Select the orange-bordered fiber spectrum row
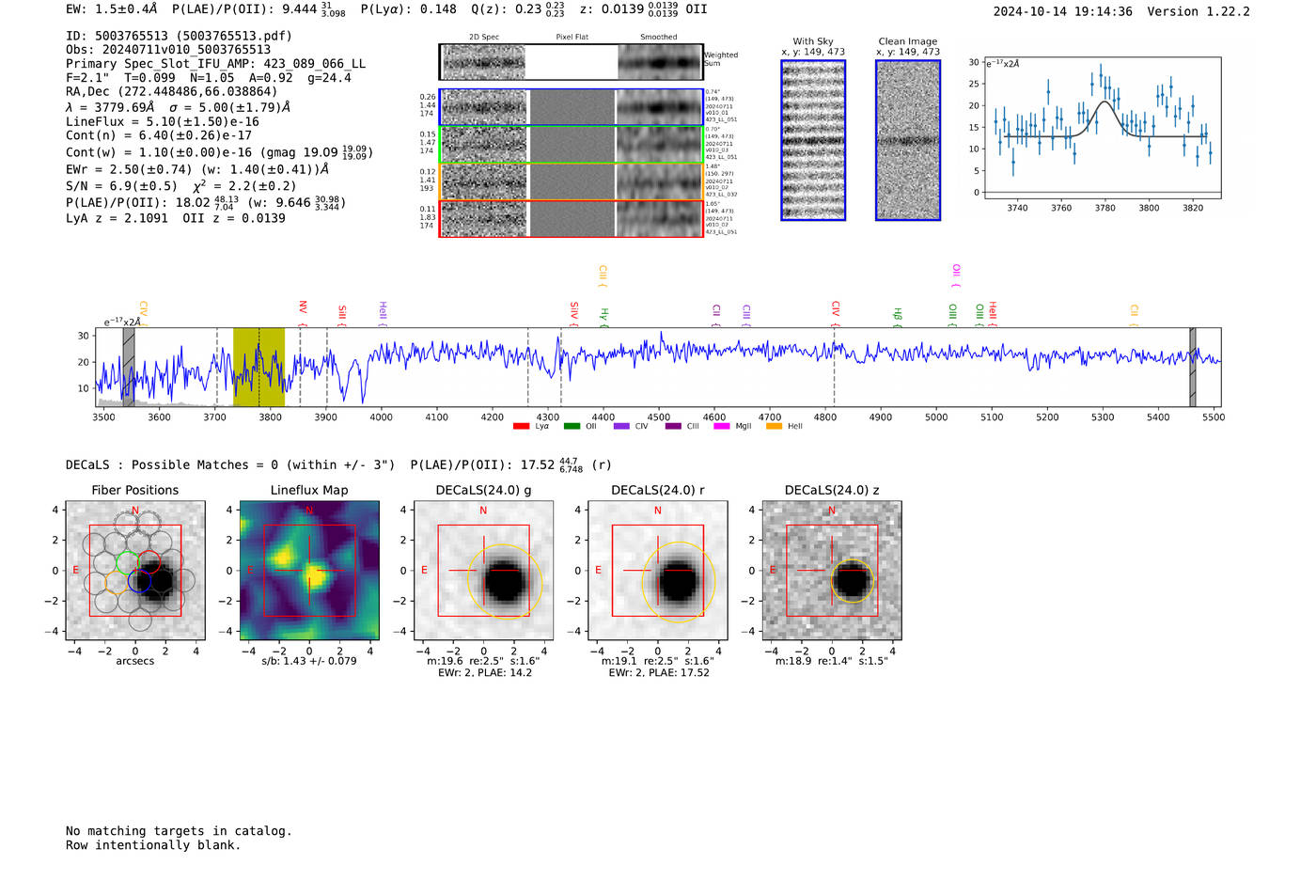1316x896 pixels. click(x=571, y=181)
